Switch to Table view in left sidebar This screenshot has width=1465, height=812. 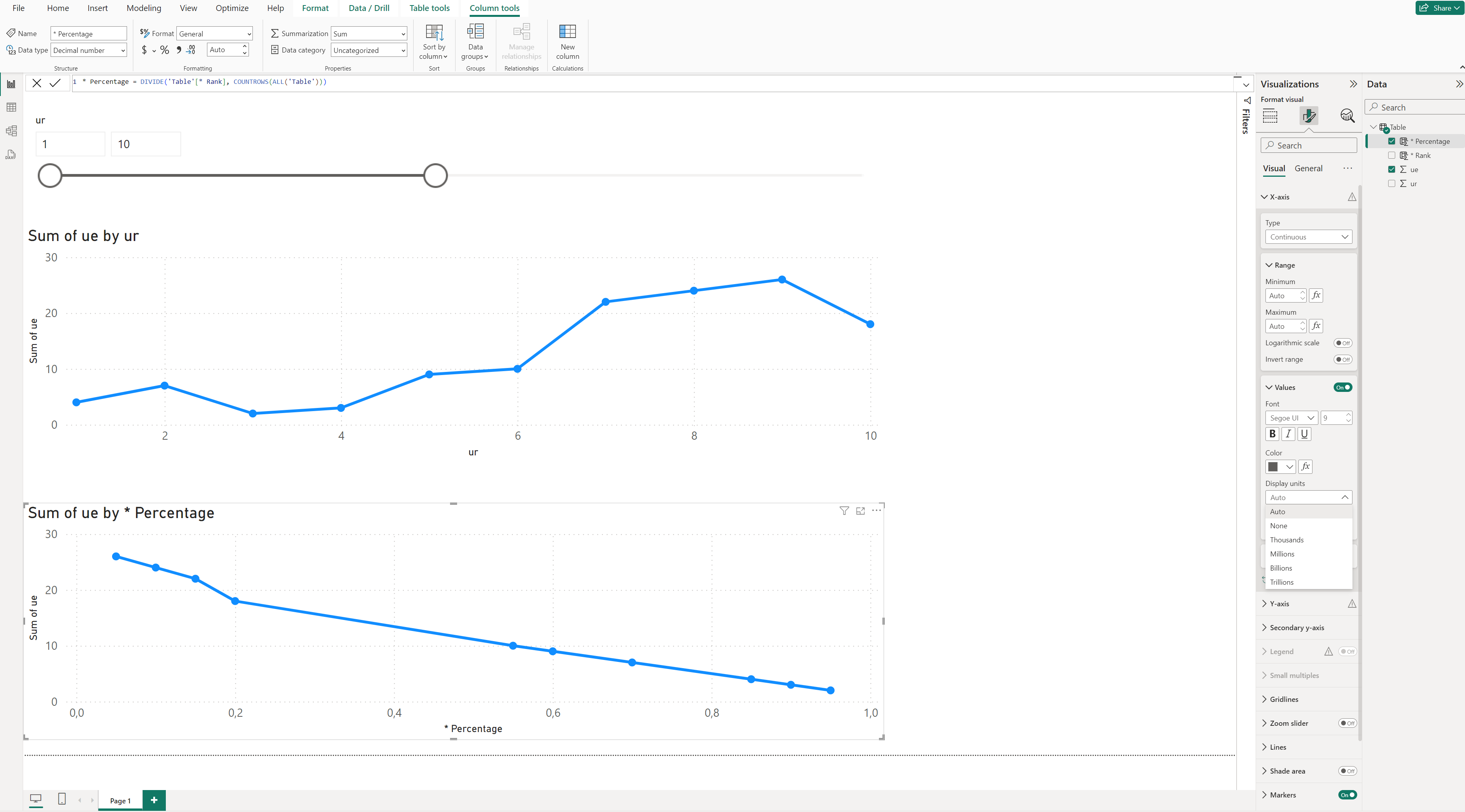[x=11, y=107]
